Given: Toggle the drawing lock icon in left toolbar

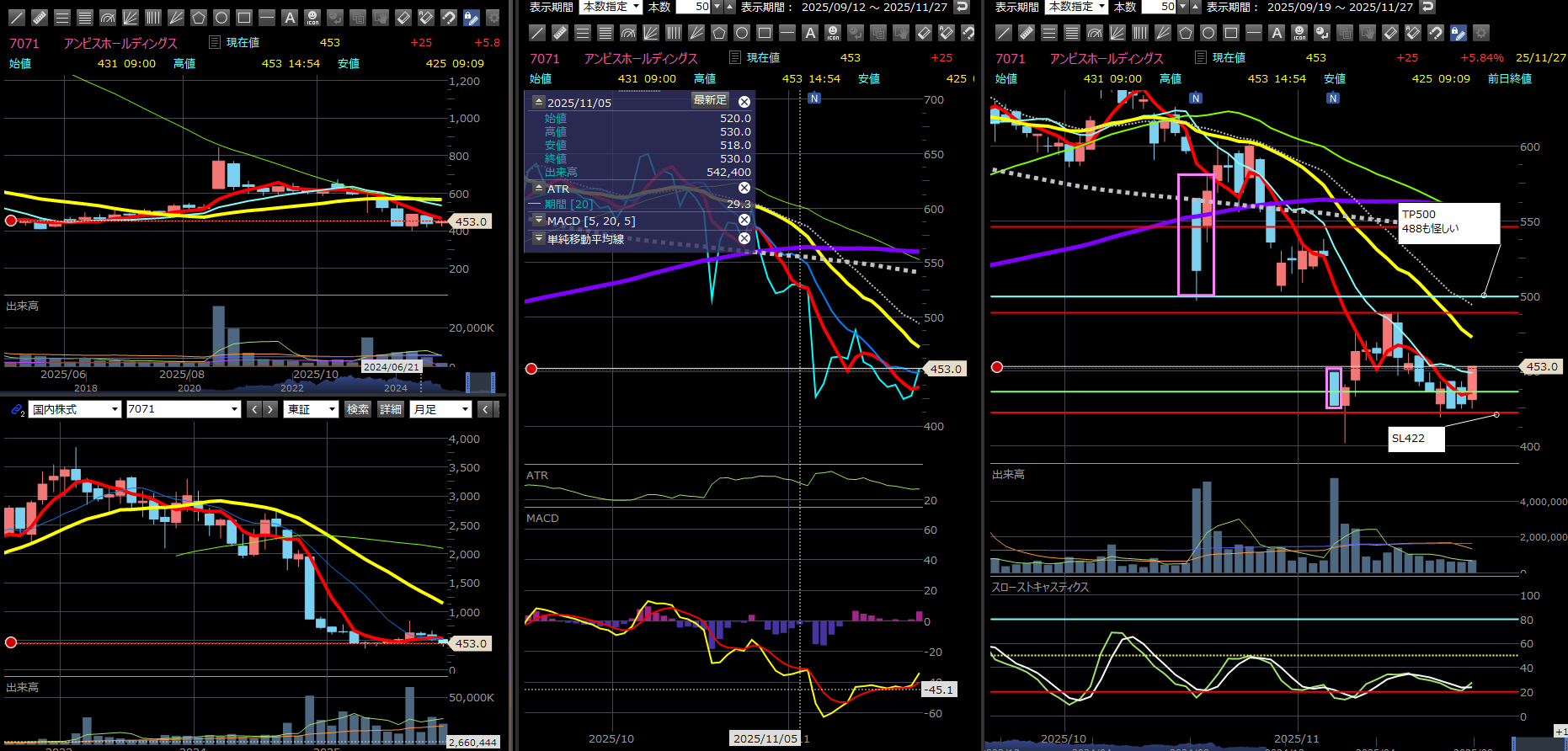Looking at the screenshot, I should pyautogui.click(x=471, y=17).
